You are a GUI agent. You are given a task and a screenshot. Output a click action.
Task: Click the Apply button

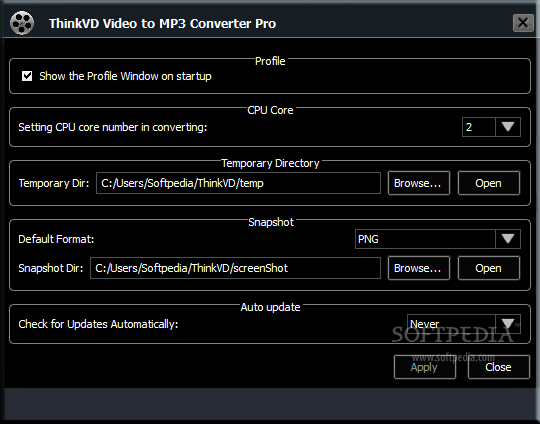point(425,367)
